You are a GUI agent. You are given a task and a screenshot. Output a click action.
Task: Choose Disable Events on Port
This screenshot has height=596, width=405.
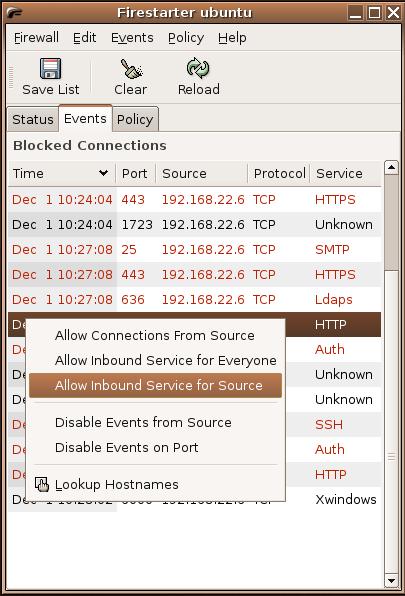127,447
